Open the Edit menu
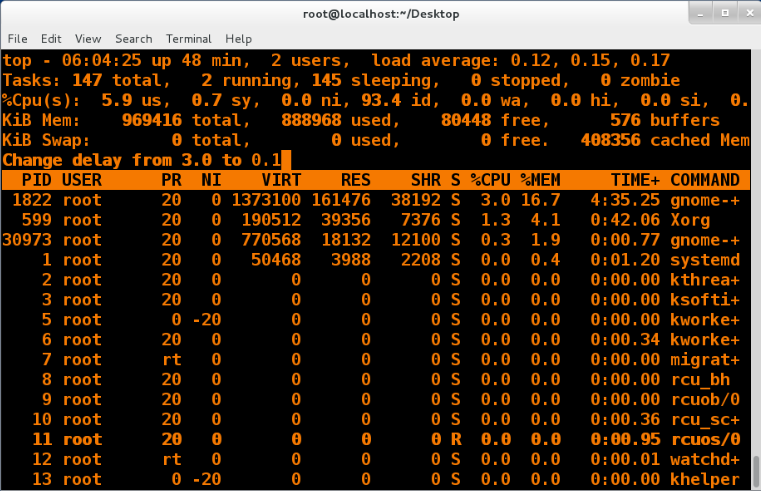 pos(51,39)
